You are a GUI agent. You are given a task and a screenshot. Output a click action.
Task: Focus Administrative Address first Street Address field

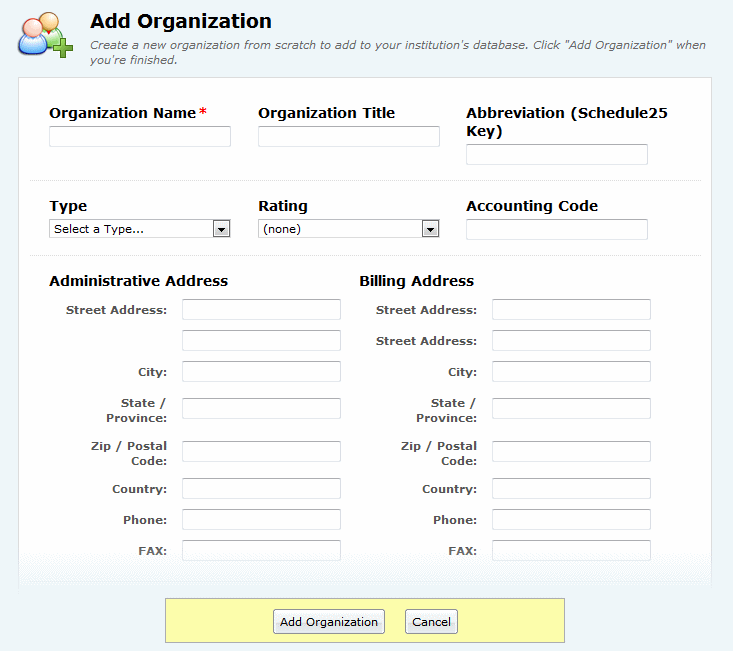click(261, 310)
